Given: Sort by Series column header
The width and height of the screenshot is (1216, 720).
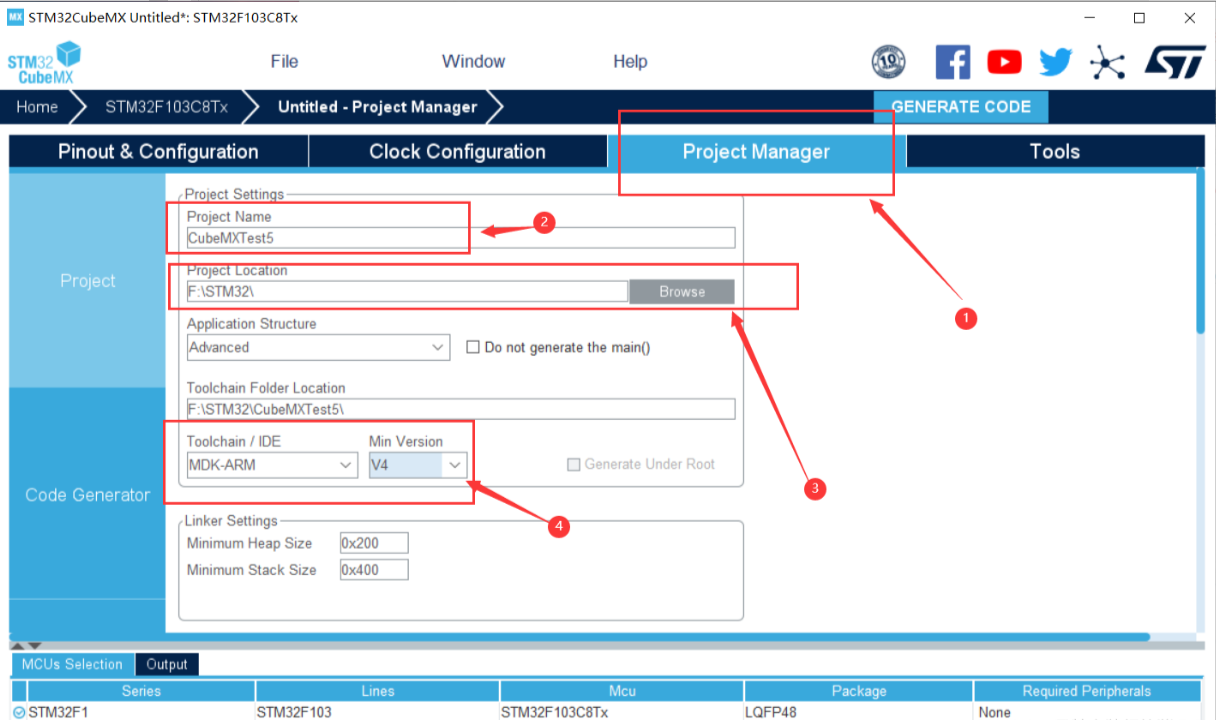Looking at the screenshot, I should click(x=141, y=691).
